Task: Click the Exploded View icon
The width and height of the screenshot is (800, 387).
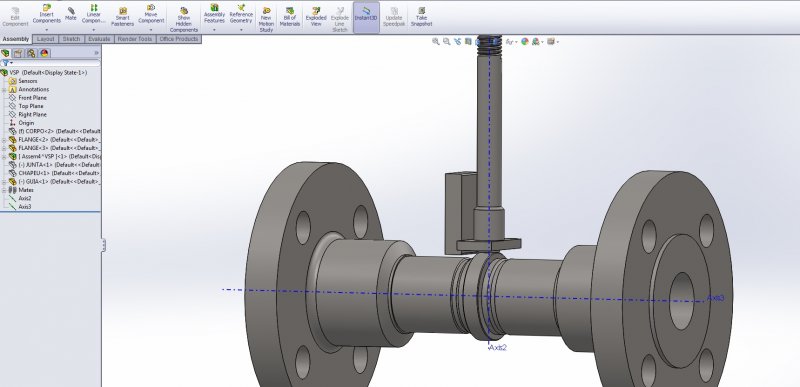Action: coord(316,17)
